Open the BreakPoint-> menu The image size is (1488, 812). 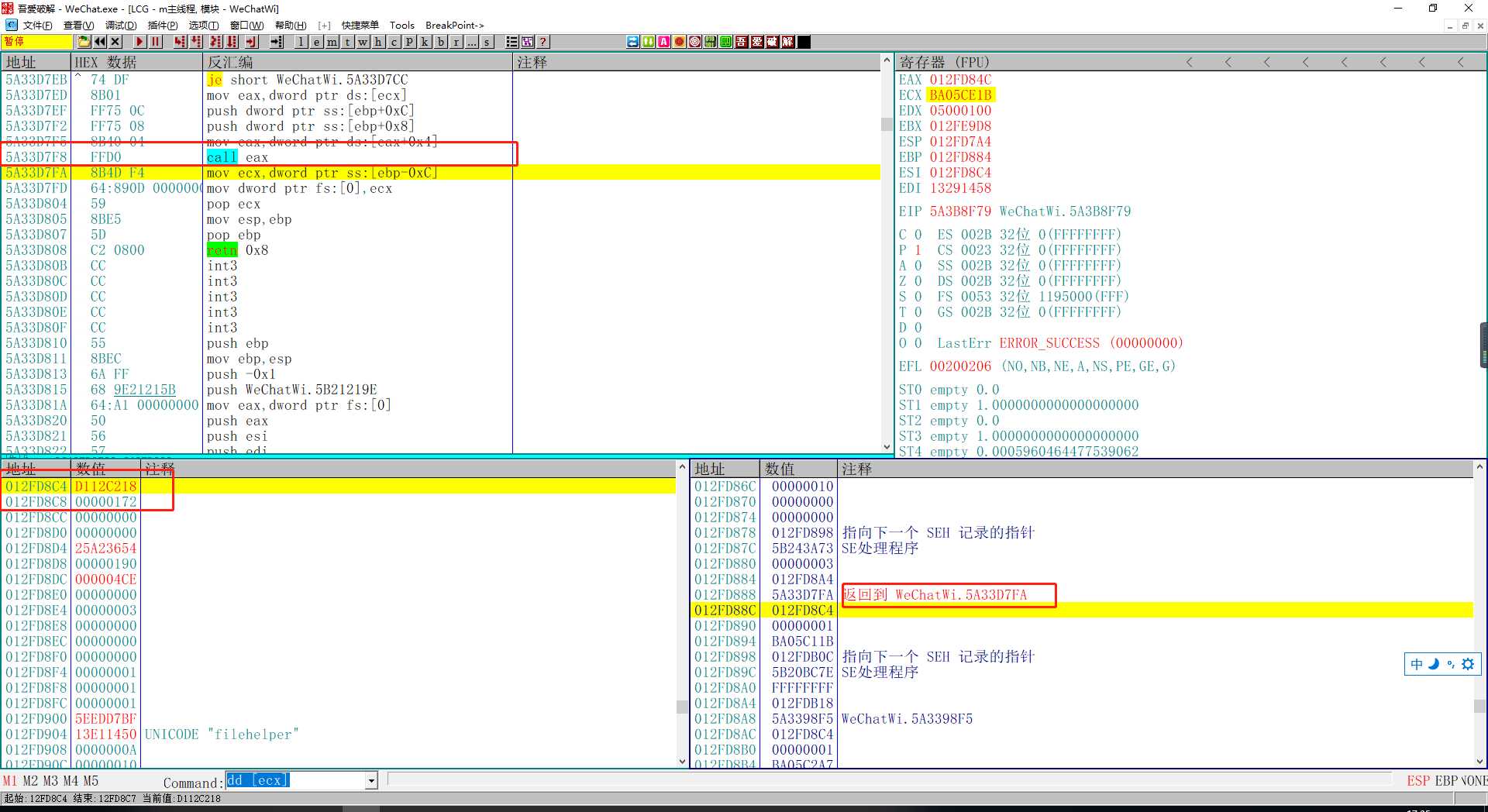click(x=454, y=26)
